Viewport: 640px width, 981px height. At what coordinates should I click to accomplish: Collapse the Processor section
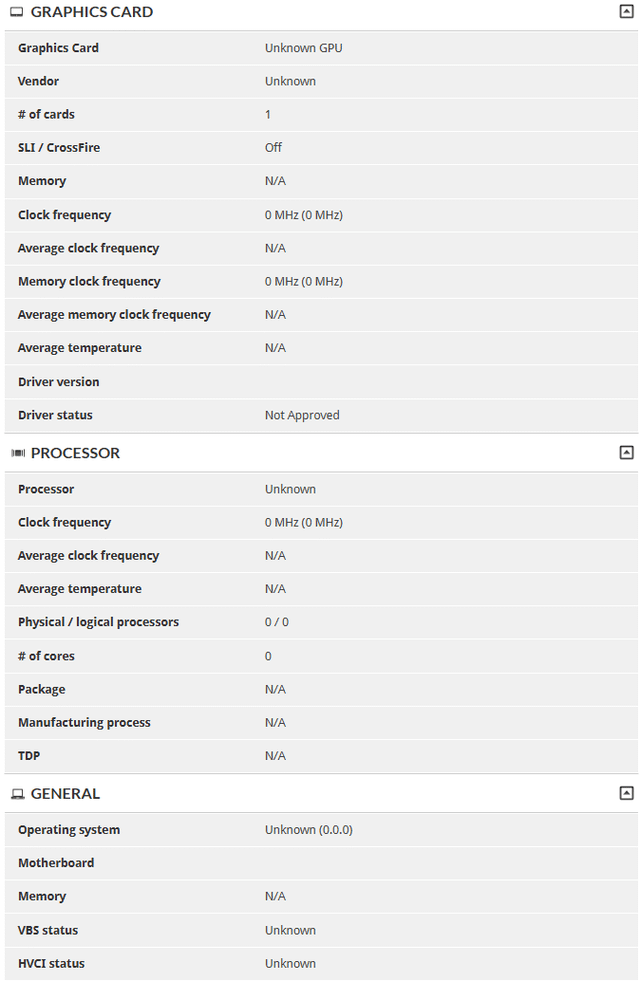coord(626,452)
